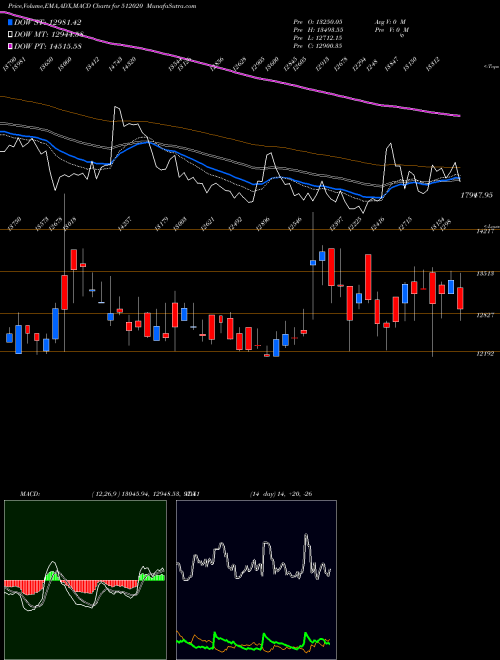Select the 'Pre H:' high value text

coord(319,30)
